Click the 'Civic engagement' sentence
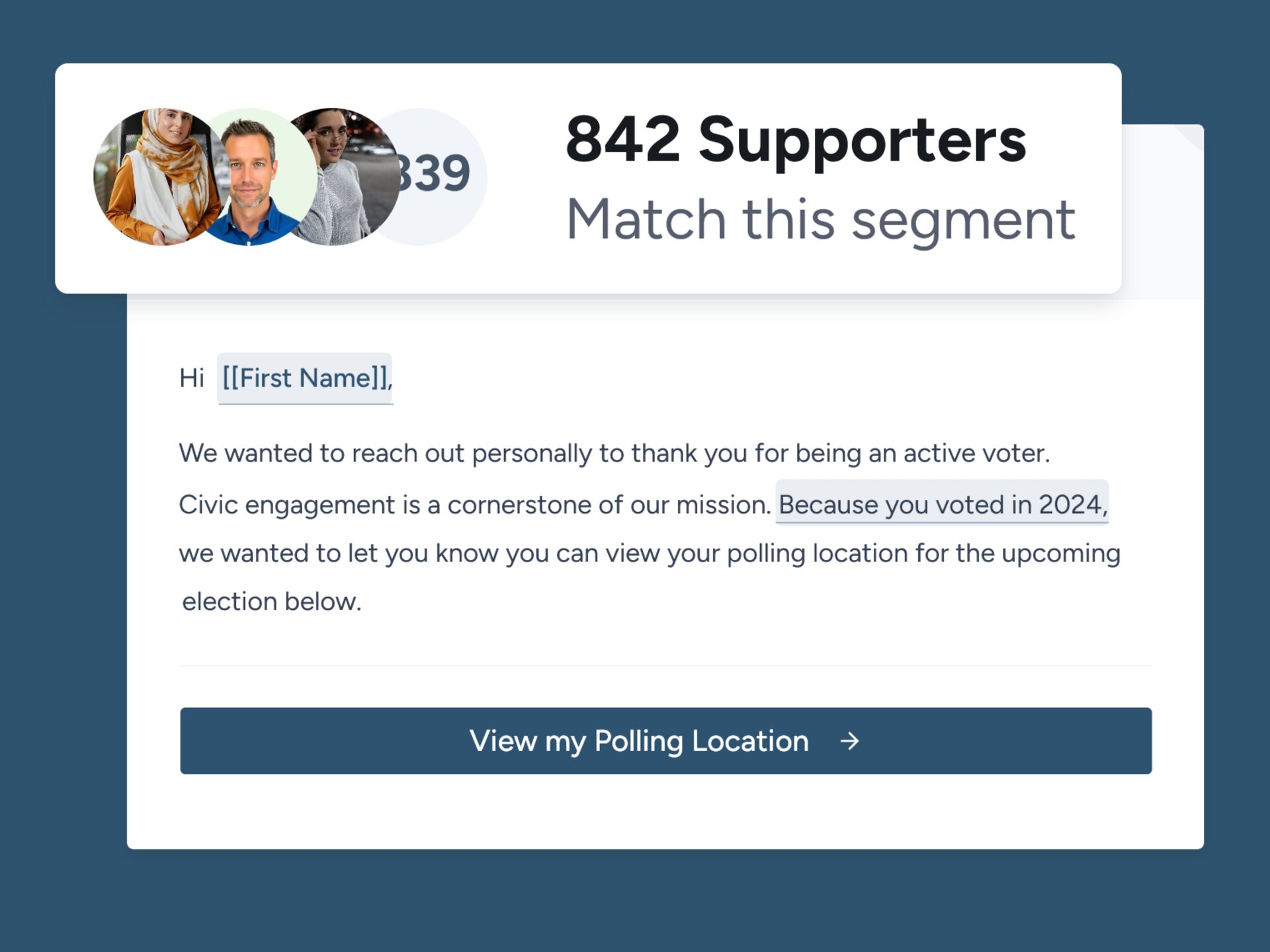 (x=472, y=504)
